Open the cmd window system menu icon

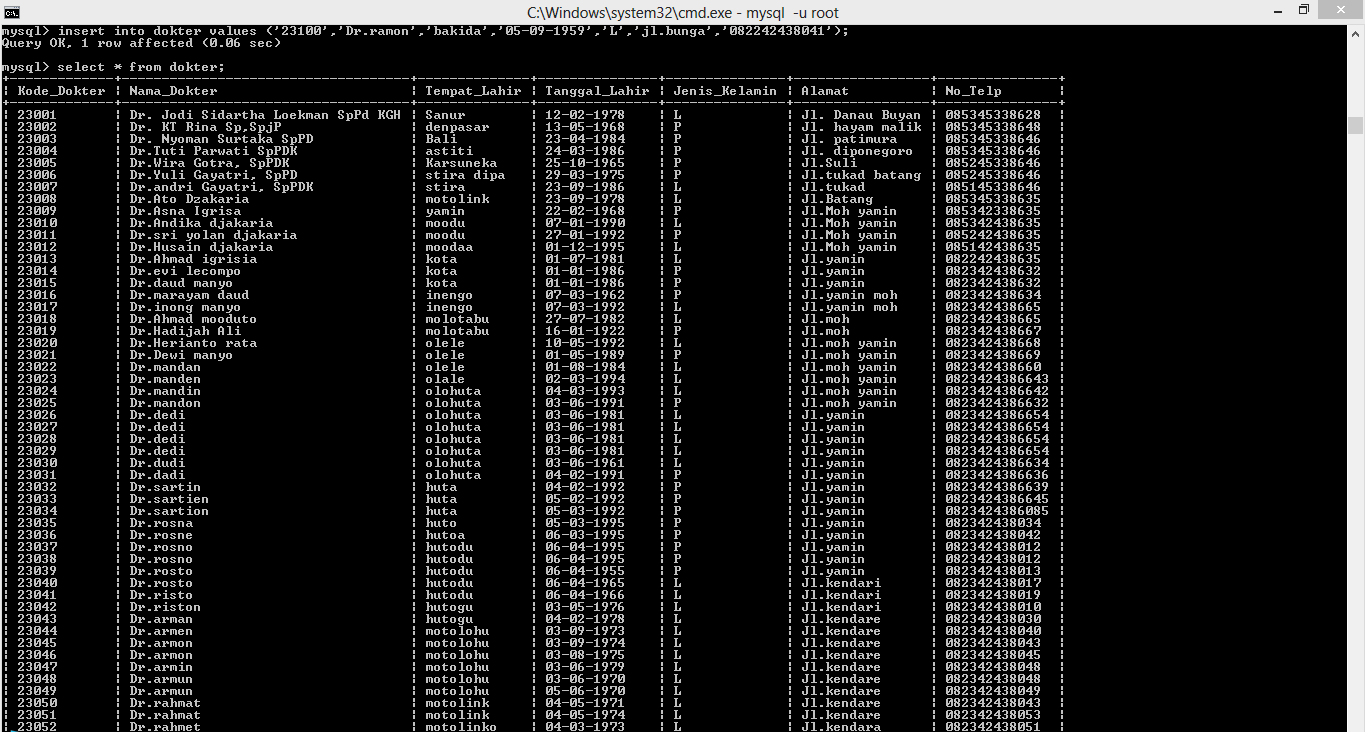coord(10,12)
